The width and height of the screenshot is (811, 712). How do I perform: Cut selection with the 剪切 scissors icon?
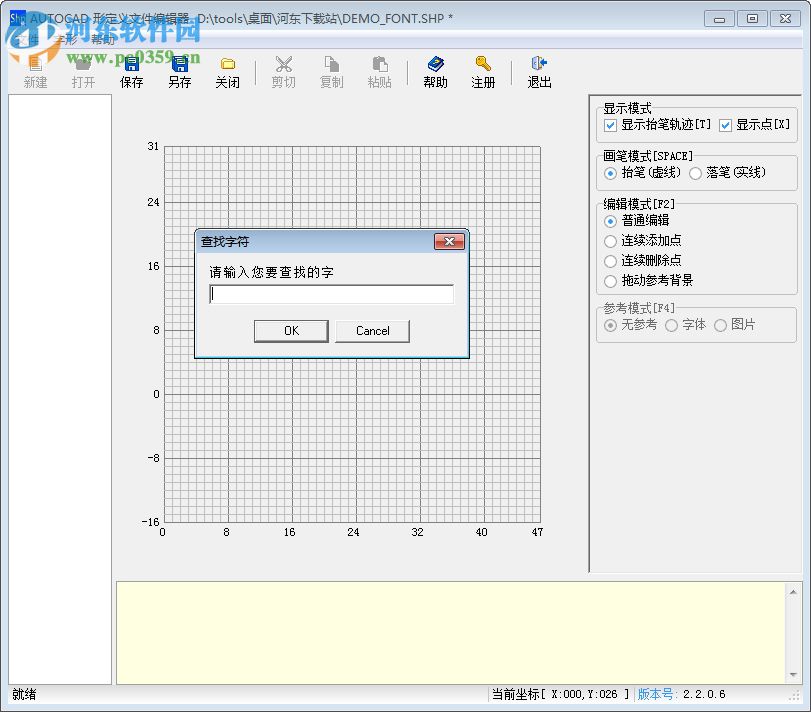pos(283,70)
